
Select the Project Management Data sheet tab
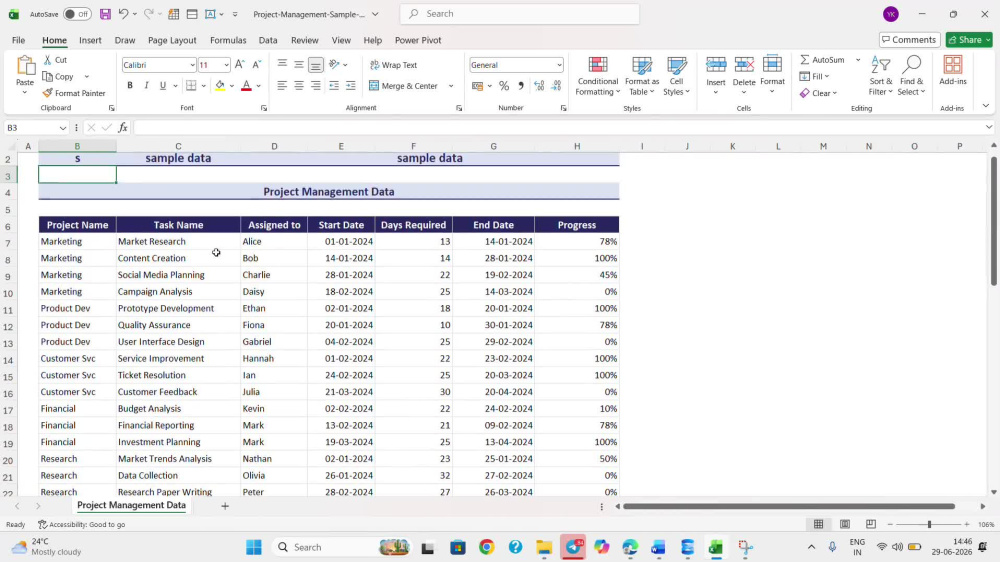pos(131,505)
